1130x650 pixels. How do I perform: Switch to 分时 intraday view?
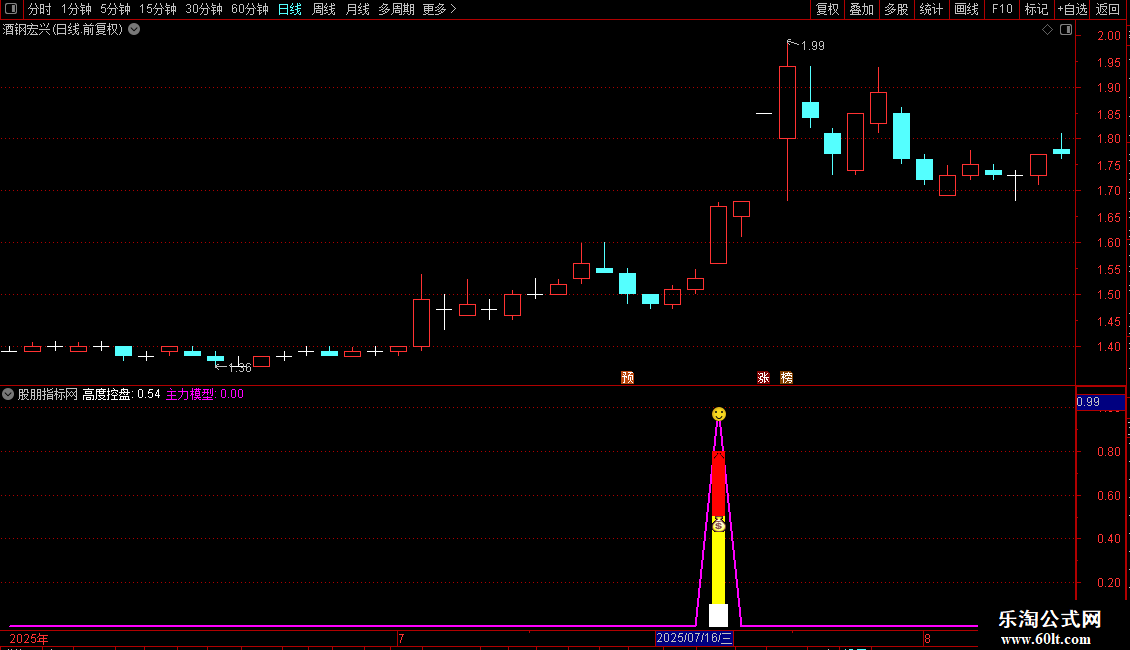(x=40, y=9)
